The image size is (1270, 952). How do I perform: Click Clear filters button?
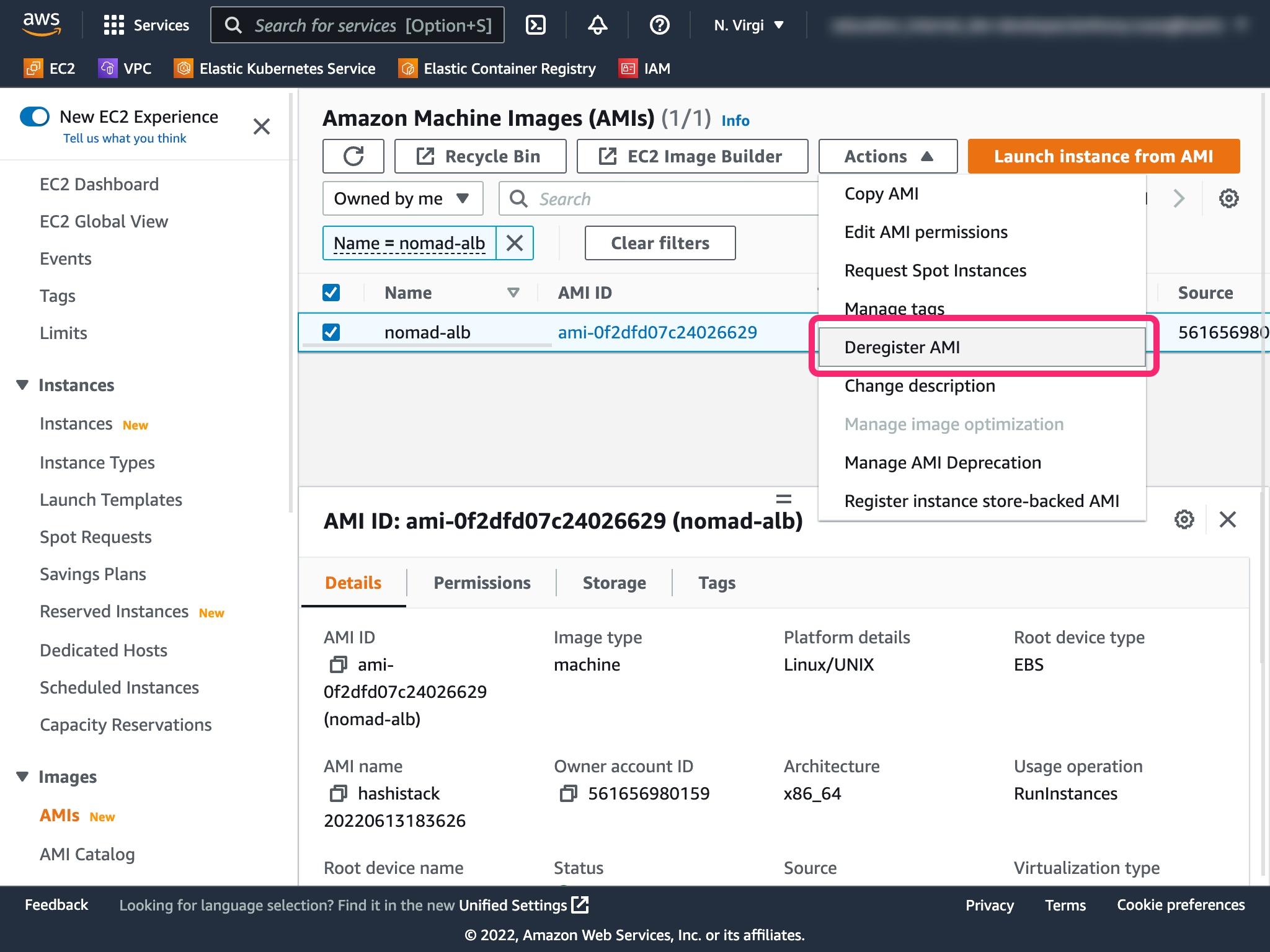[660, 242]
